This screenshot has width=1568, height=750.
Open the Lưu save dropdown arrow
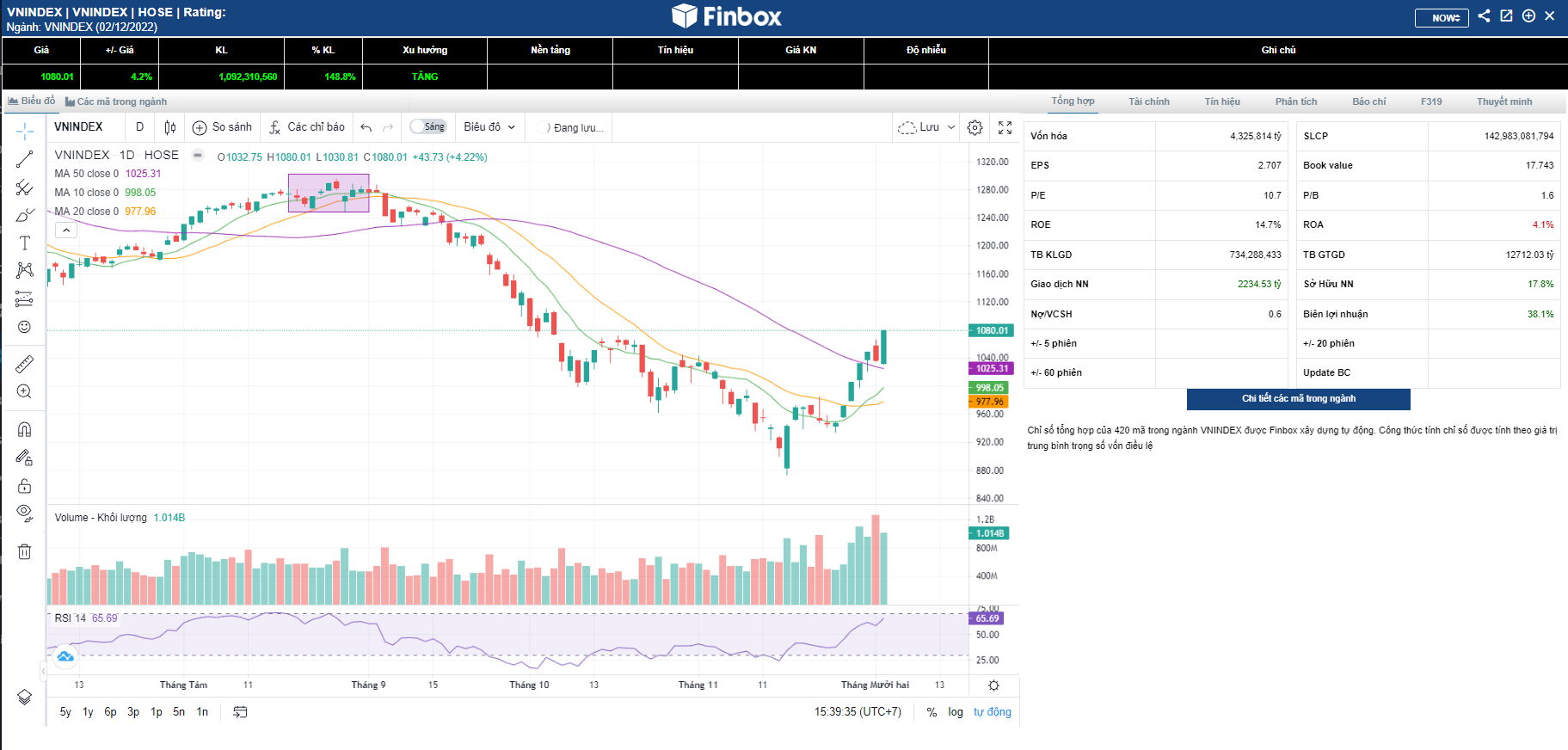tap(951, 127)
